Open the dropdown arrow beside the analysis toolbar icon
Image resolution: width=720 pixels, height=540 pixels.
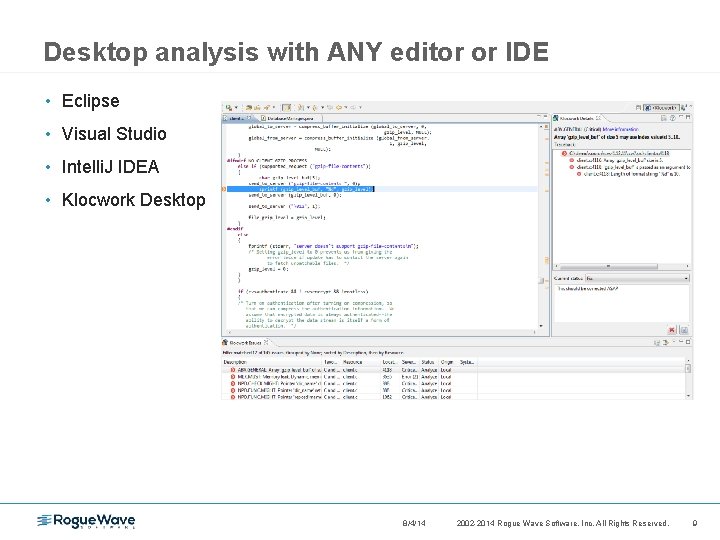(x=236, y=107)
